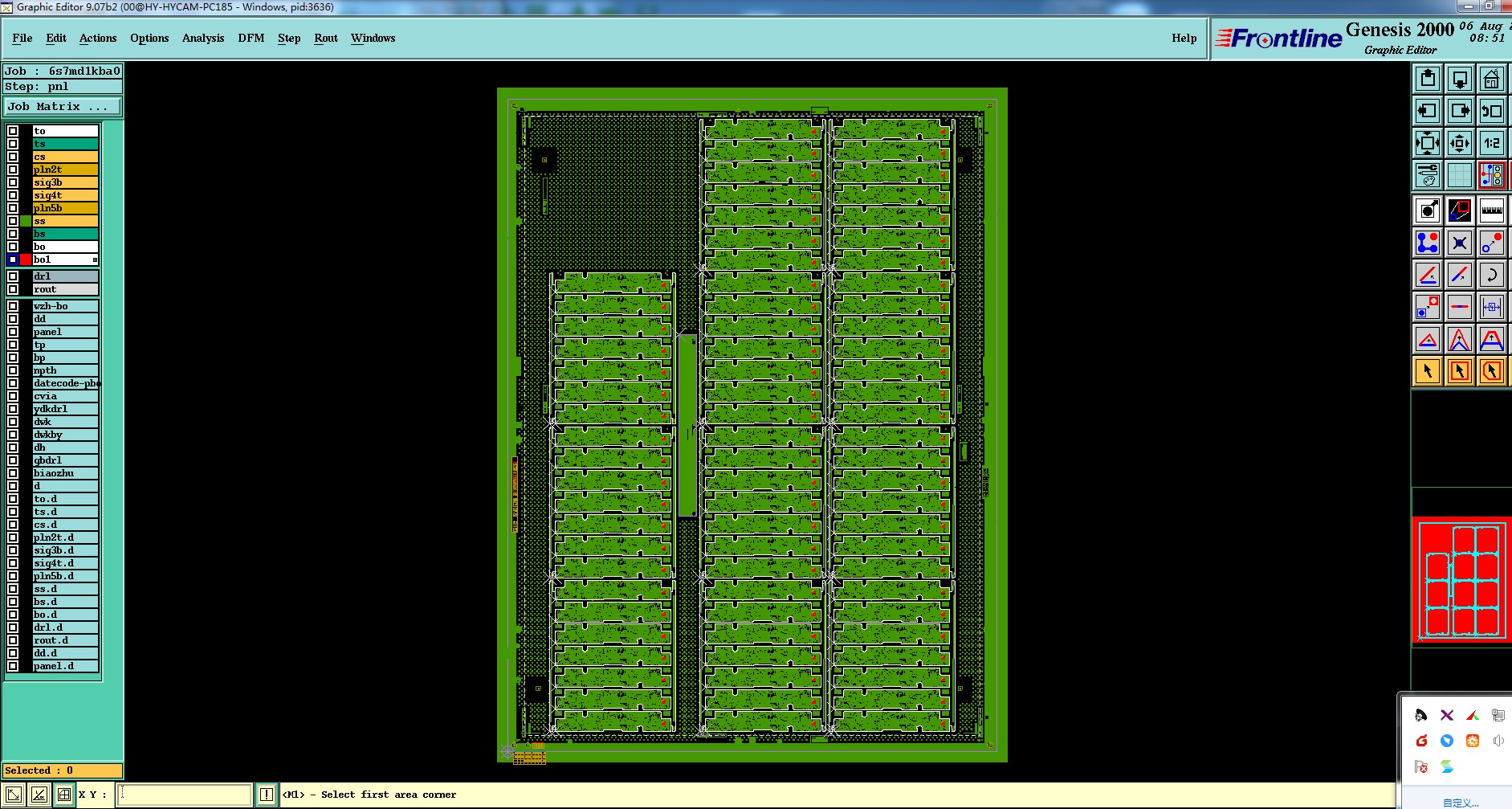Click the red line over blue bar edit icon
Screen dimensions: 1512x809
(1428, 275)
